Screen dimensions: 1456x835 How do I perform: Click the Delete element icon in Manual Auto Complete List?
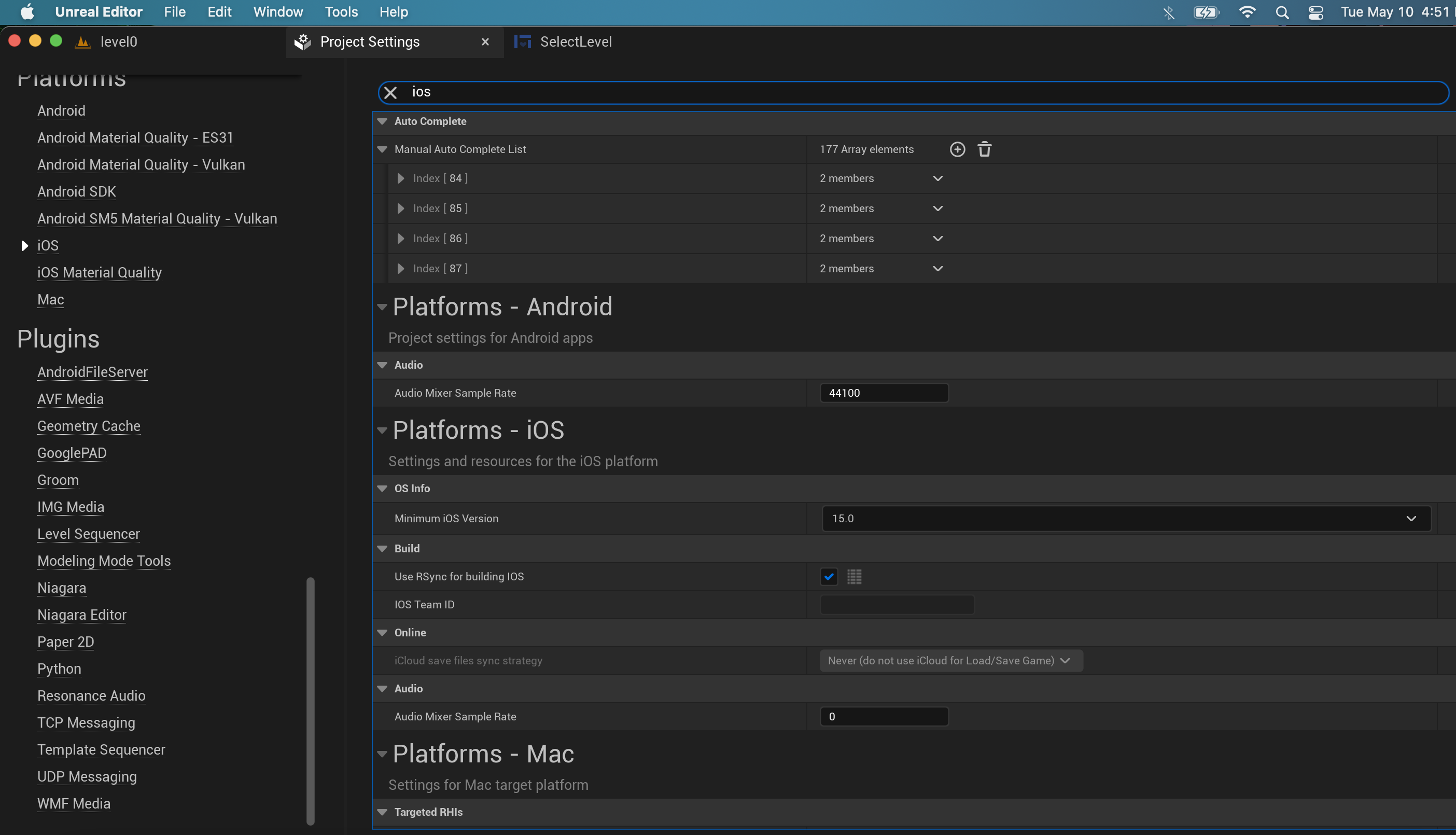(984, 149)
